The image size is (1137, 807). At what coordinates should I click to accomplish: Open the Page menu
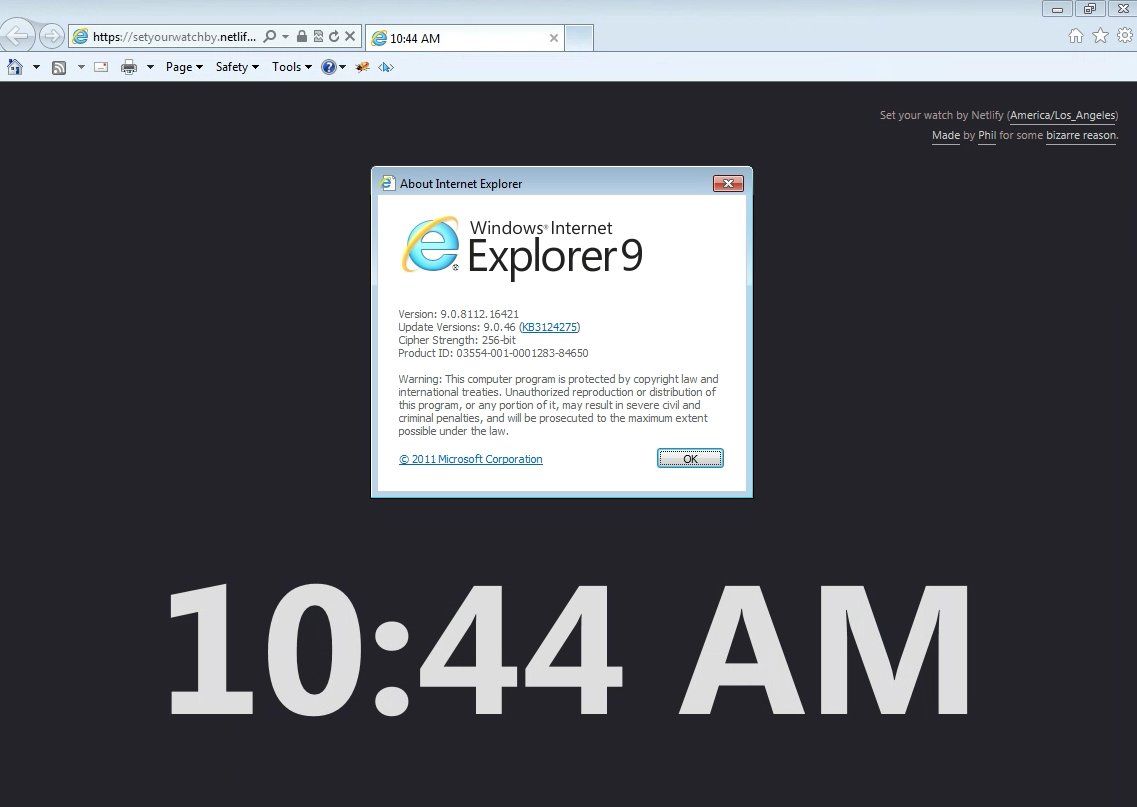coord(184,67)
